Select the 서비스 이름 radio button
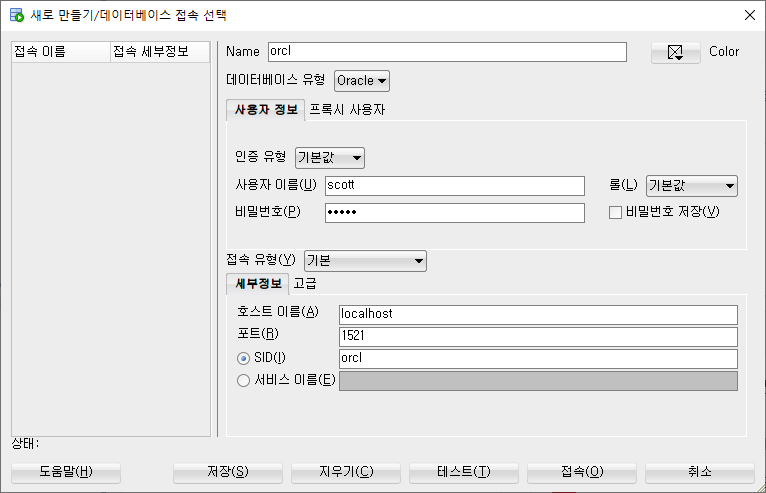The width and height of the screenshot is (766, 493). [x=243, y=381]
